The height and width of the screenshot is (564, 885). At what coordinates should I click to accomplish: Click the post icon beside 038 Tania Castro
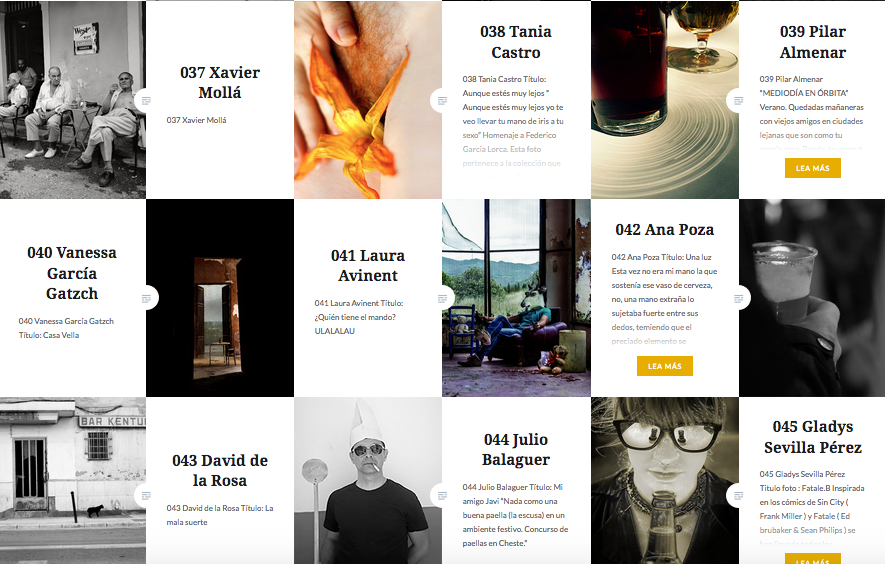point(442,100)
